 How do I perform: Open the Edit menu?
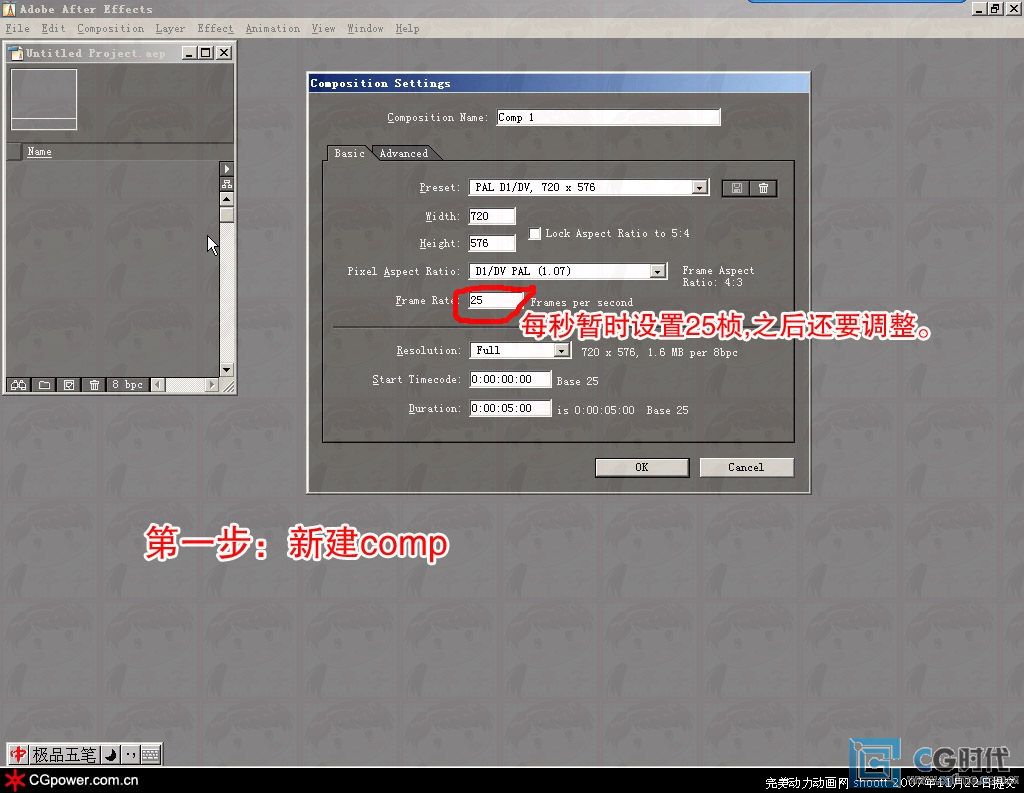[54, 28]
